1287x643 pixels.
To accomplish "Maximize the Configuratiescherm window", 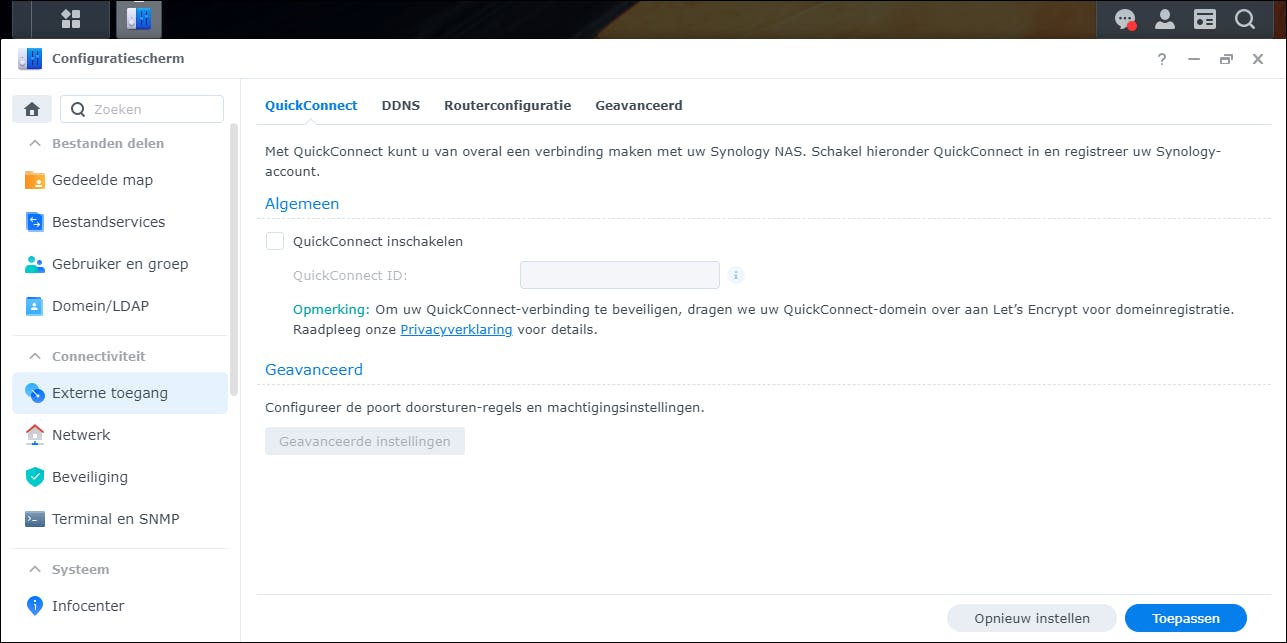I will click(x=1226, y=59).
